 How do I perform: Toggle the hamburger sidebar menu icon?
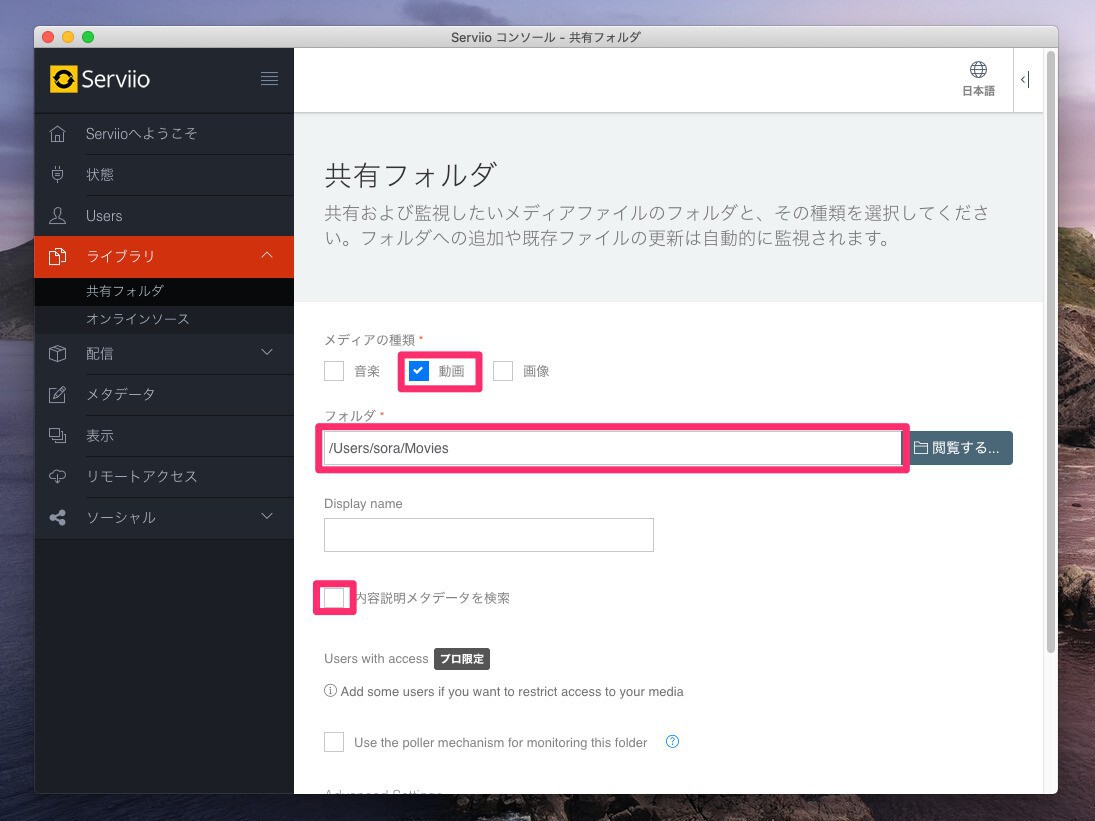coord(269,78)
